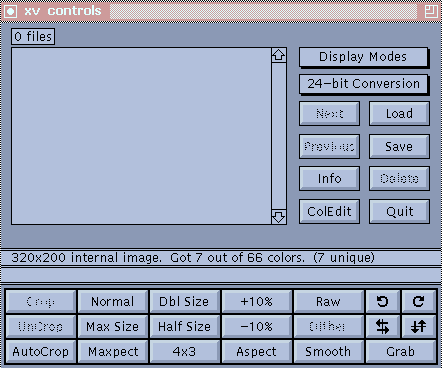Open the 24-bit Conversion menu
This screenshot has height=368, width=442.
pyautogui.click(x=363, y=84)
